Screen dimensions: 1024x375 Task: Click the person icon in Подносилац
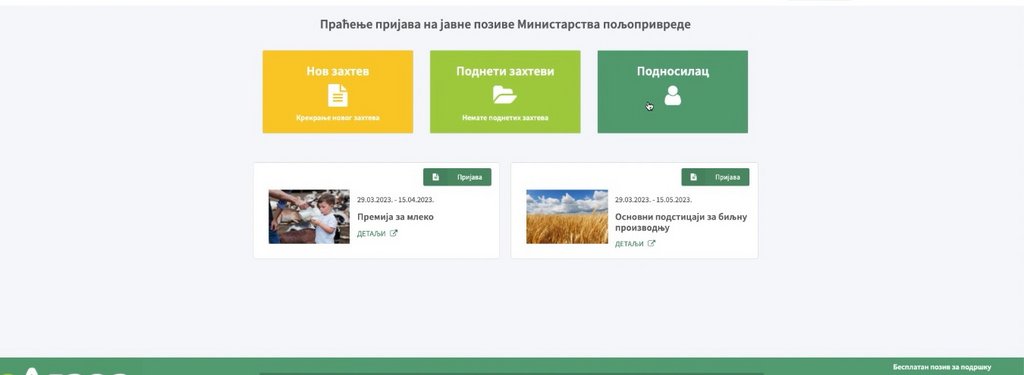pos(673,95)
